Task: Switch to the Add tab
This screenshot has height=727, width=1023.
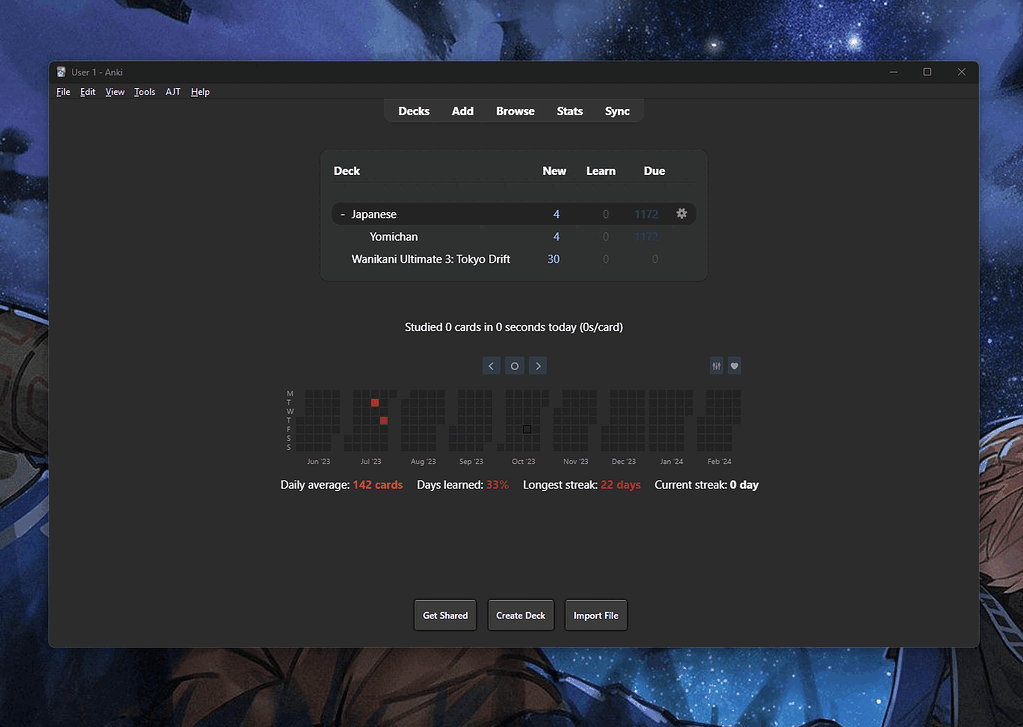Action: tap(462, 111)
